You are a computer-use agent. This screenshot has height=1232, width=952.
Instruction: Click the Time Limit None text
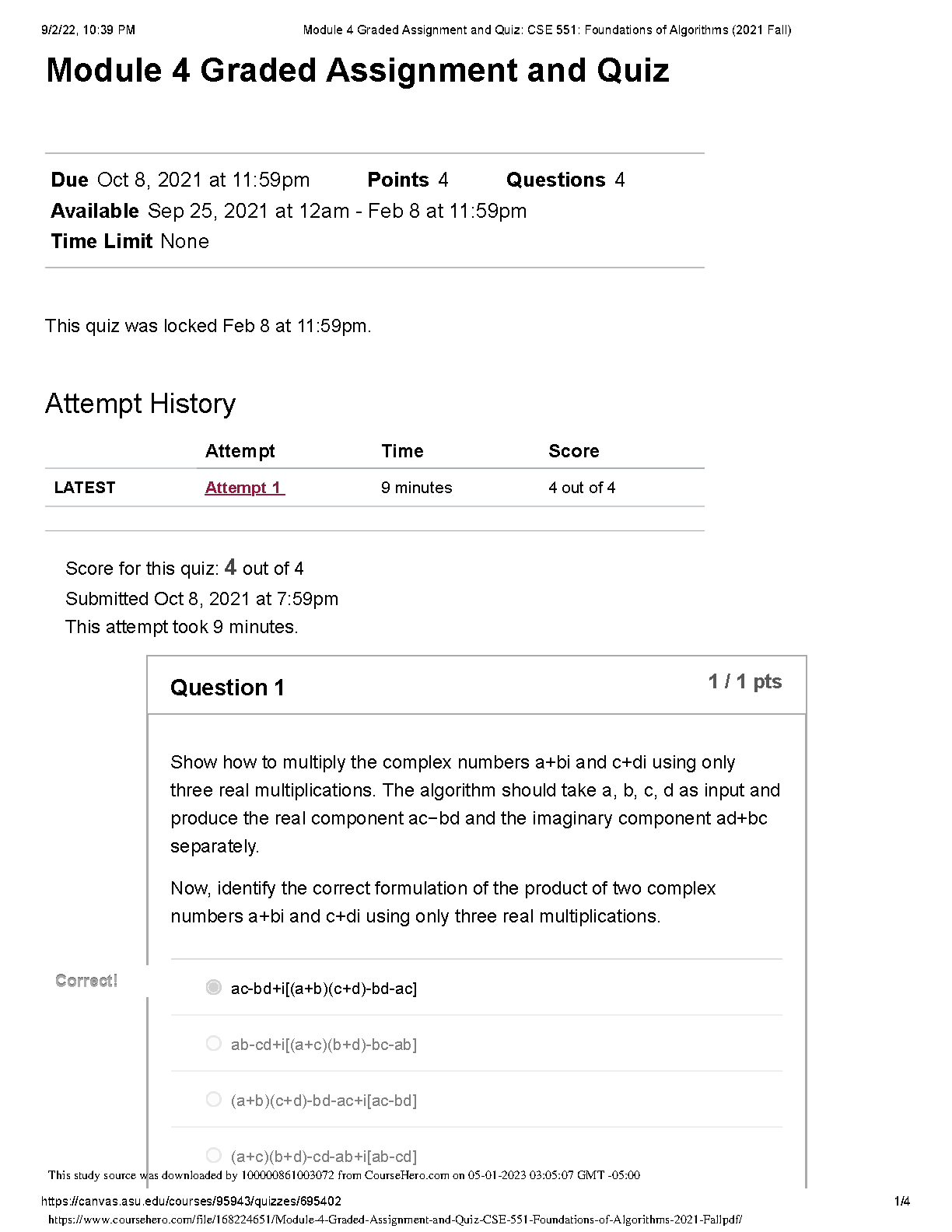[130, 241]
